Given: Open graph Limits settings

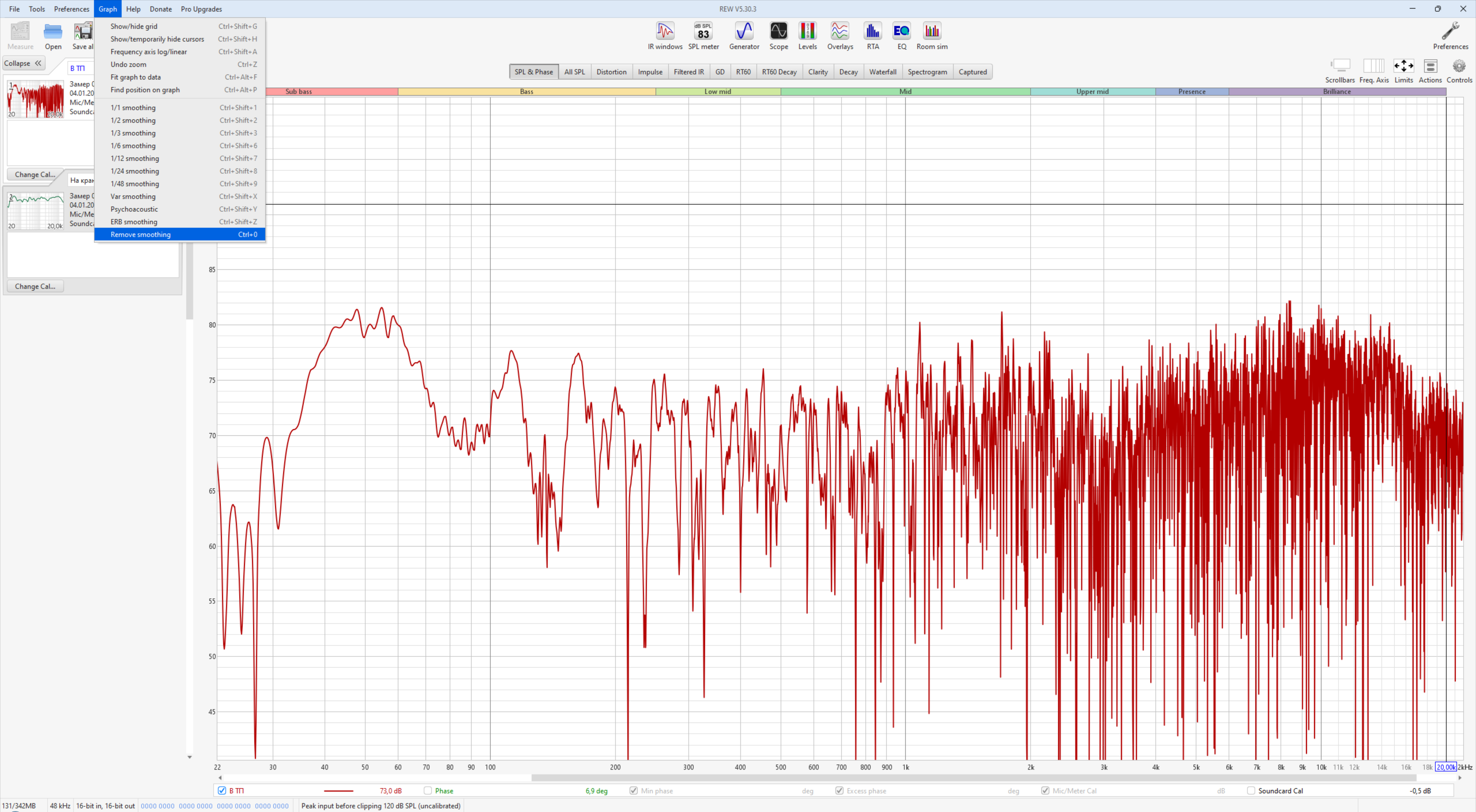Looking at the screenshot, I should [x=1403, y=71].
